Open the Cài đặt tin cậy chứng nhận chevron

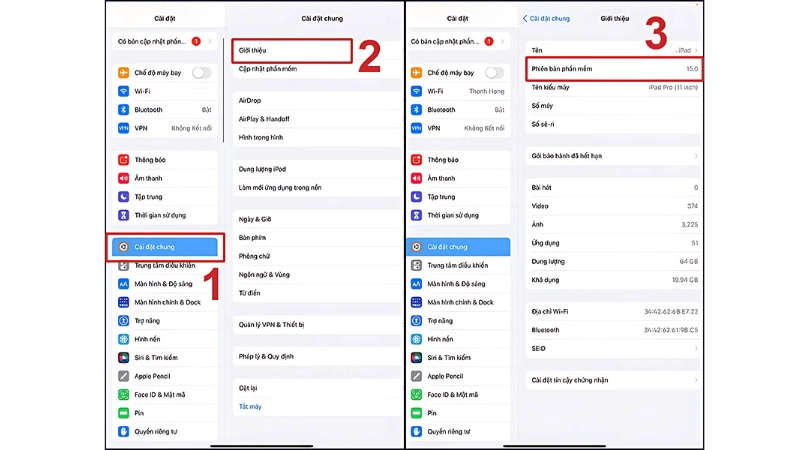coord(696,380)
